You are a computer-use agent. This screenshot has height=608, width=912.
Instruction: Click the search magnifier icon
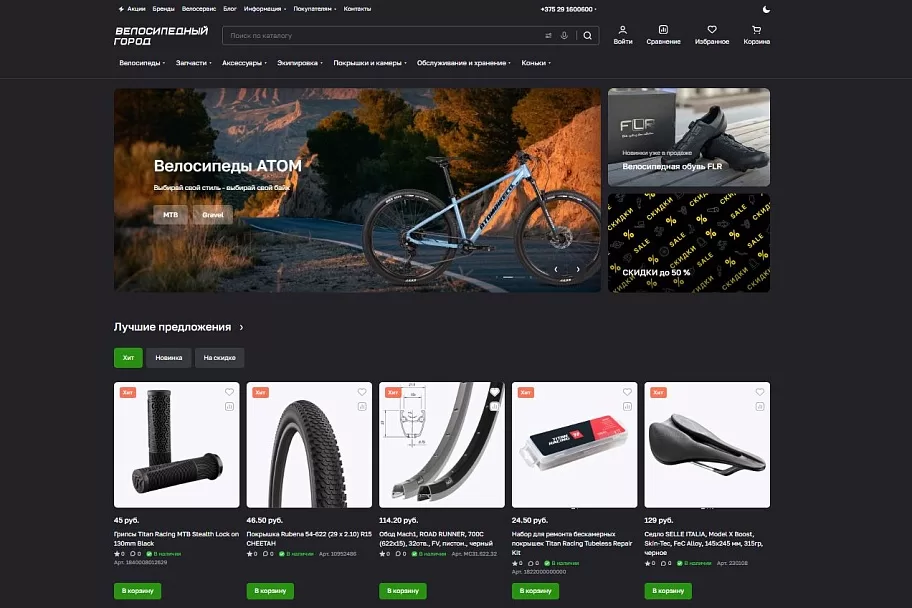[587, 35]
